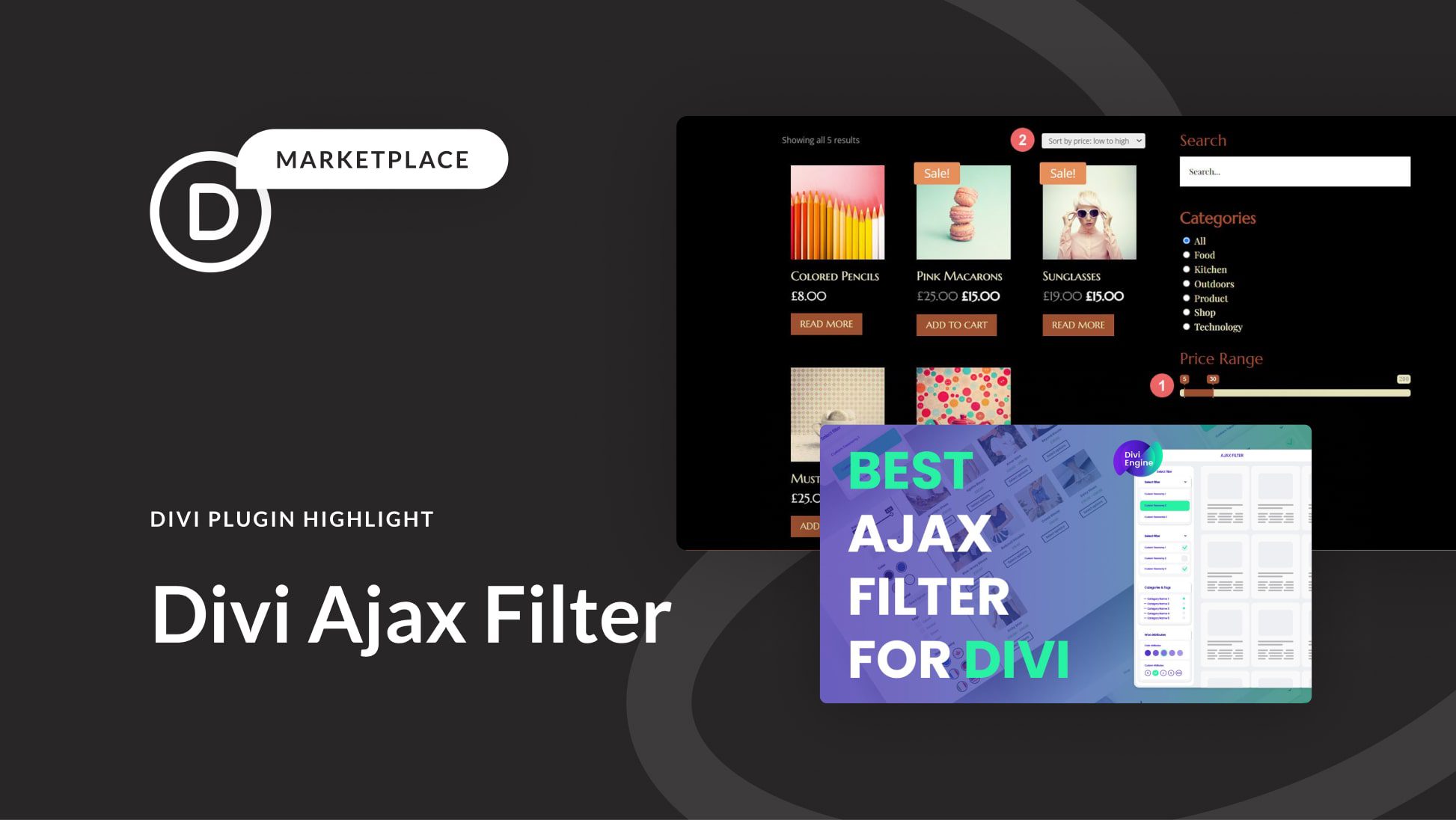This screenshot has width=1456, height=820.
Task: Click the ADD TO CART button for Pink Macarons
Action: click(x=956, y=324)
